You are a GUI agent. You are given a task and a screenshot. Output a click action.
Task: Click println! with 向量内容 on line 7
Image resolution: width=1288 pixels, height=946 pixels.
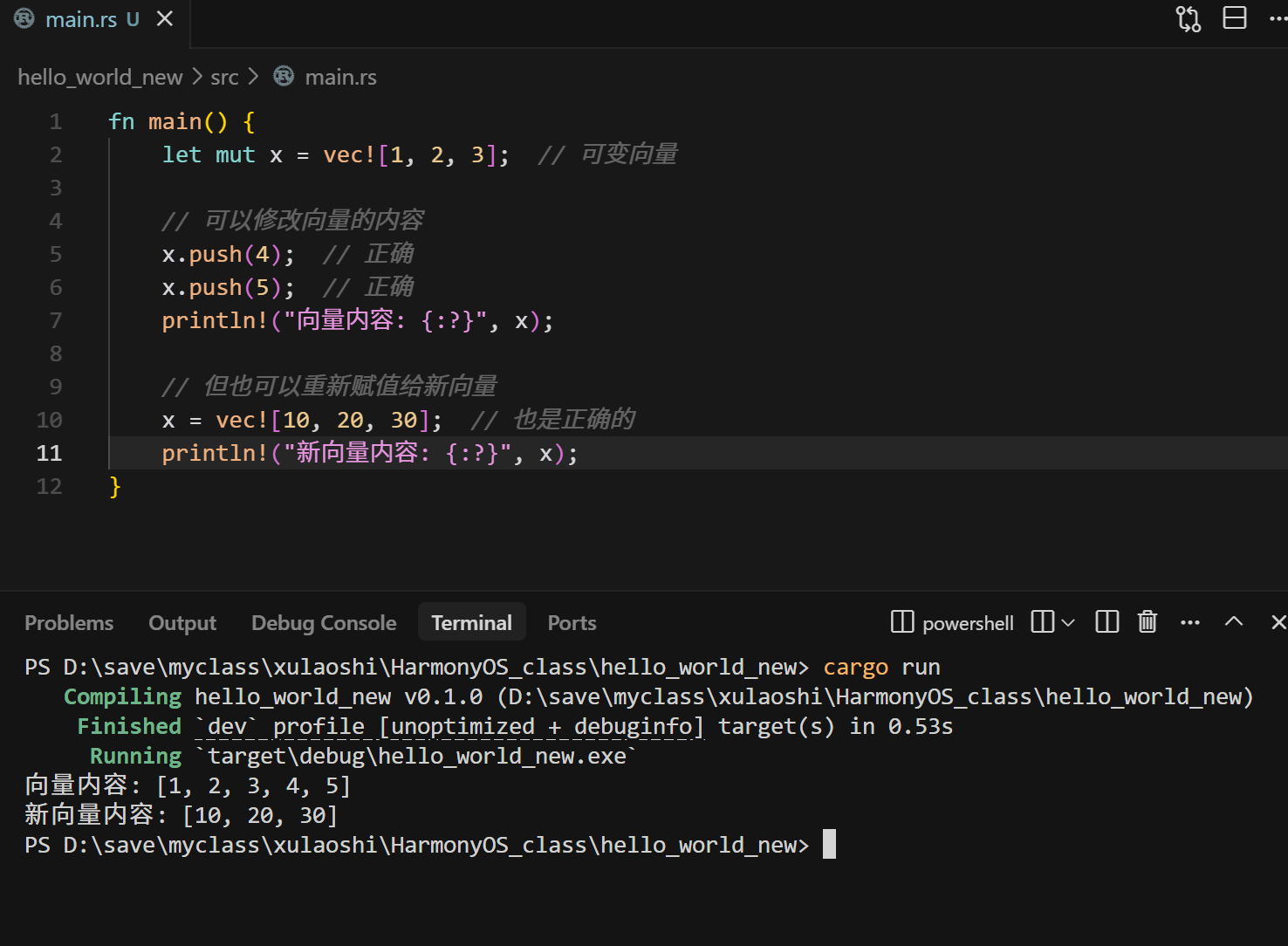pyautogui.click(x=358, y=320)
